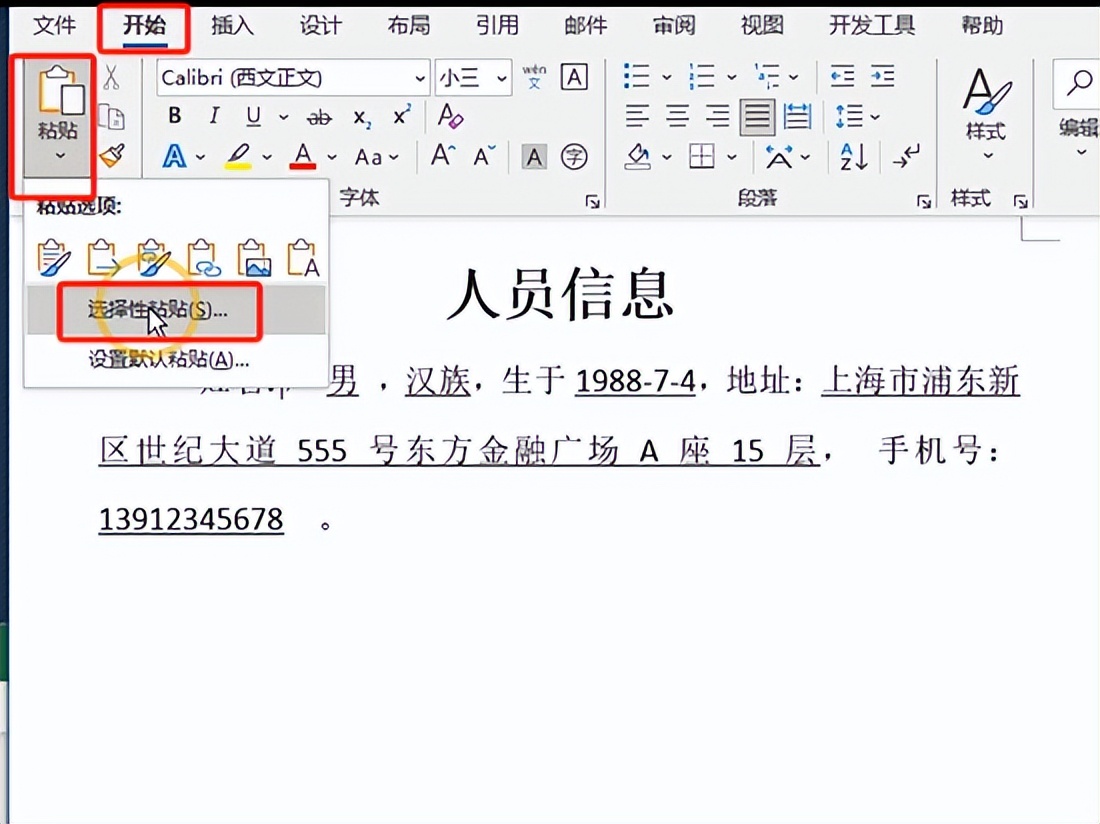Click the Clear Formatting icon
This screenshot has width=1100, height=824.
[x=450, y=116]
